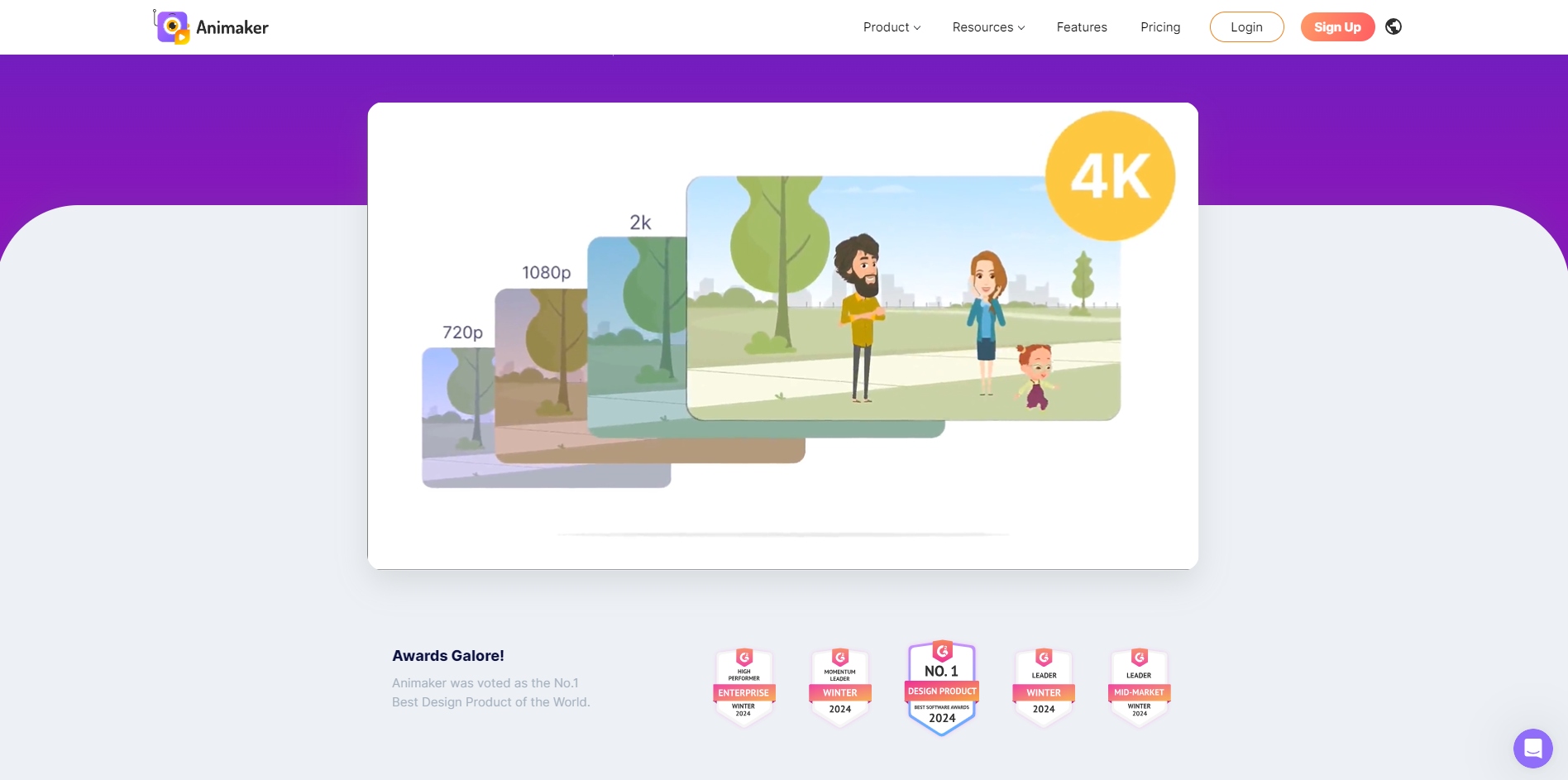Select the No. 1 Design Product badge

942,688
